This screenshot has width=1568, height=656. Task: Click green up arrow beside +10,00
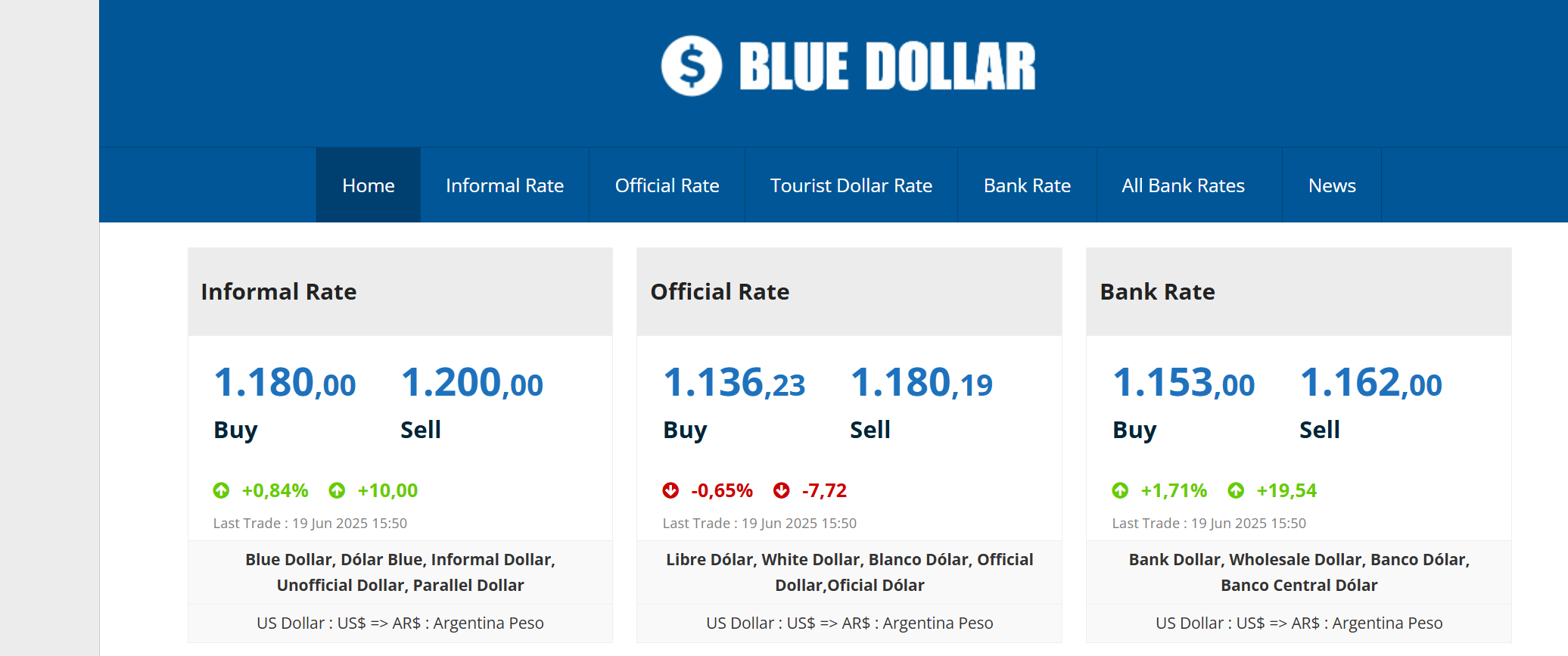337,490
